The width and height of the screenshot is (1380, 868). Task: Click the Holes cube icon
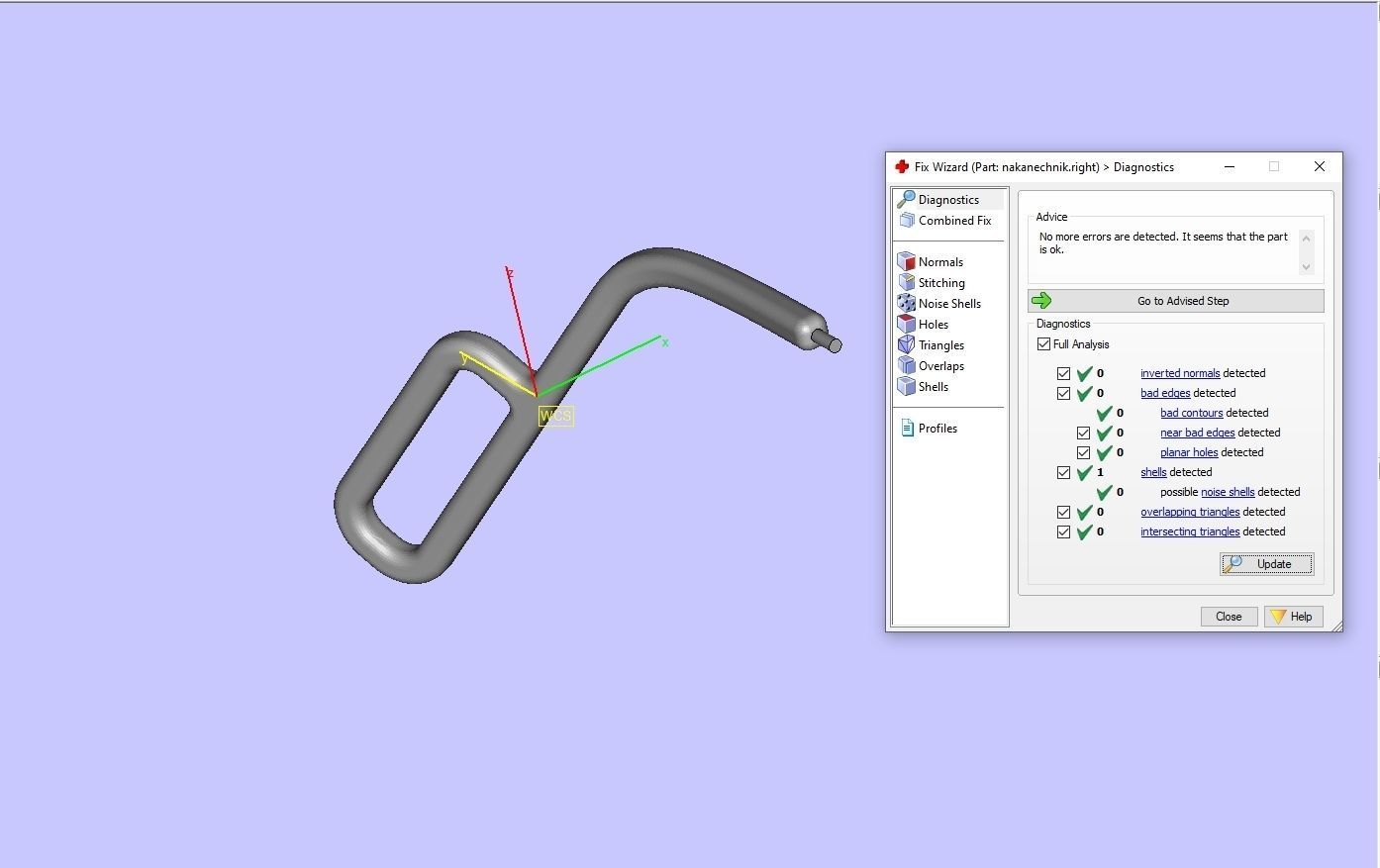(906, 325)
